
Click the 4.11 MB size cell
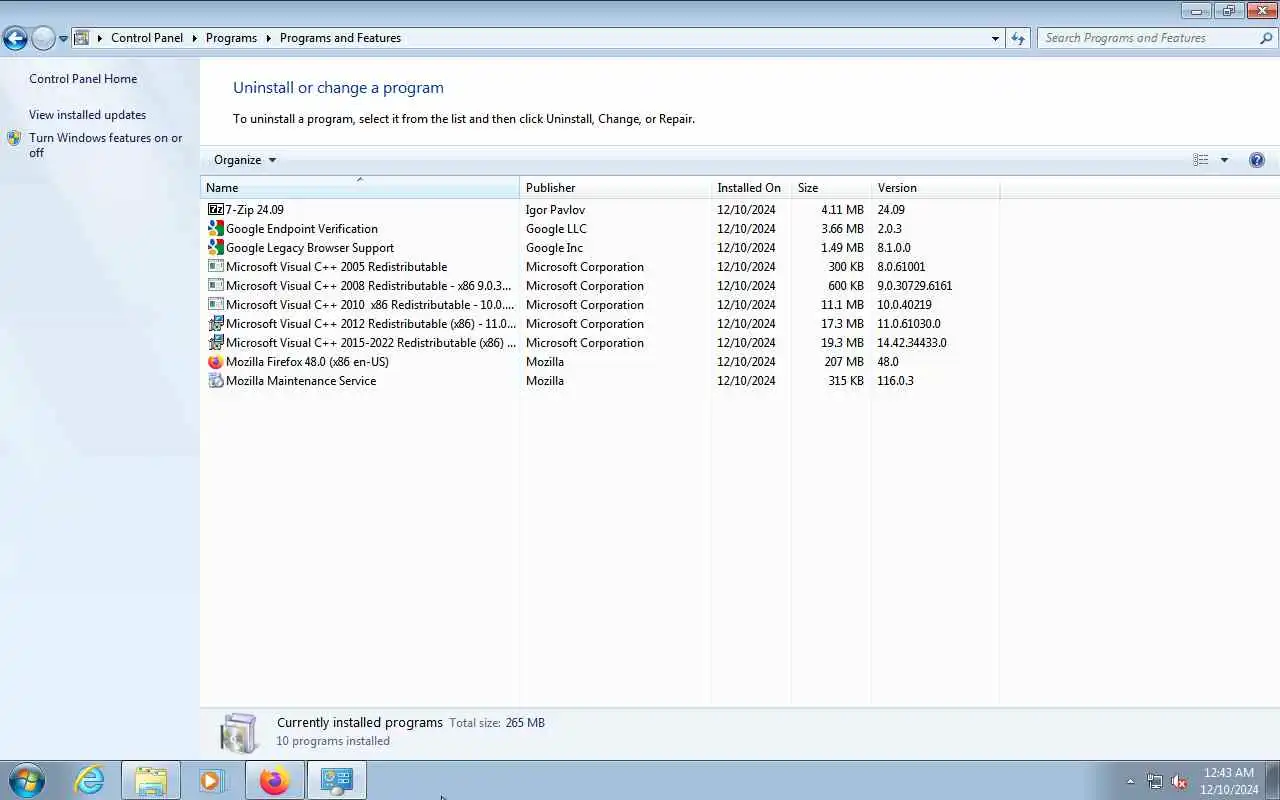[x=842, y=210]
